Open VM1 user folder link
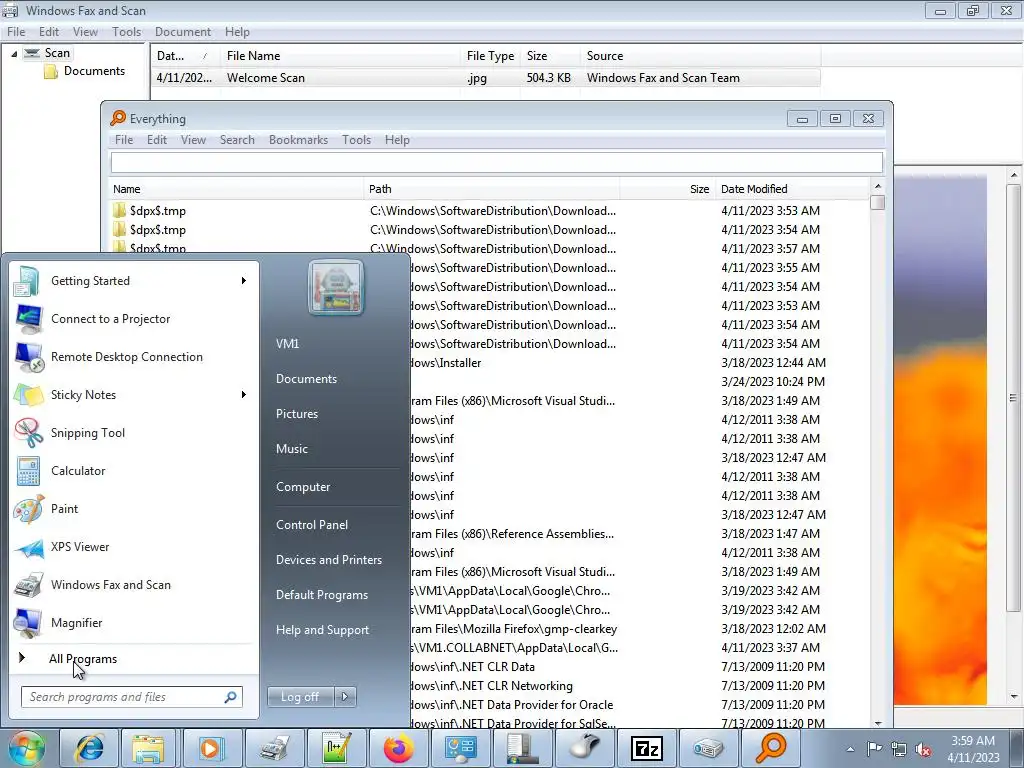 [x=287, y=344]
